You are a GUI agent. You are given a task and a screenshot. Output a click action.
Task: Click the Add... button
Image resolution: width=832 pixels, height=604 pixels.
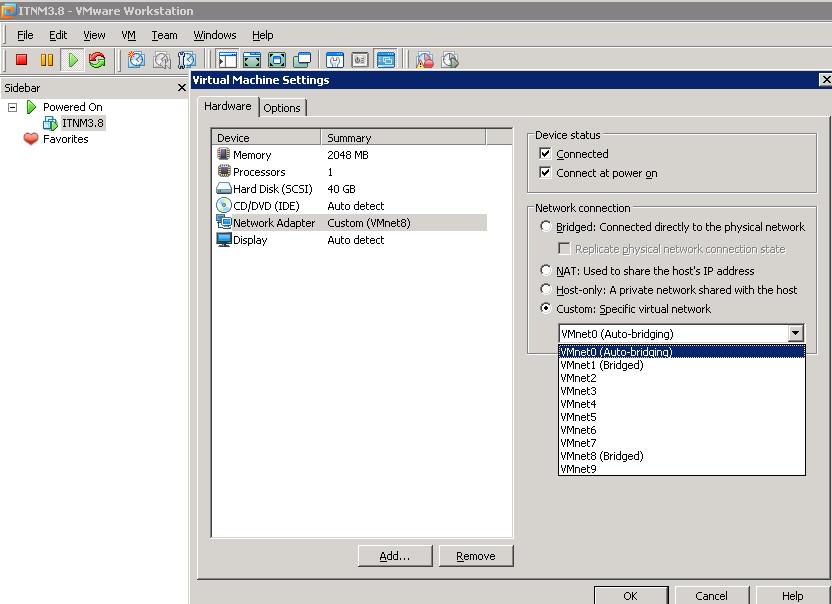(x=395, y=556)
